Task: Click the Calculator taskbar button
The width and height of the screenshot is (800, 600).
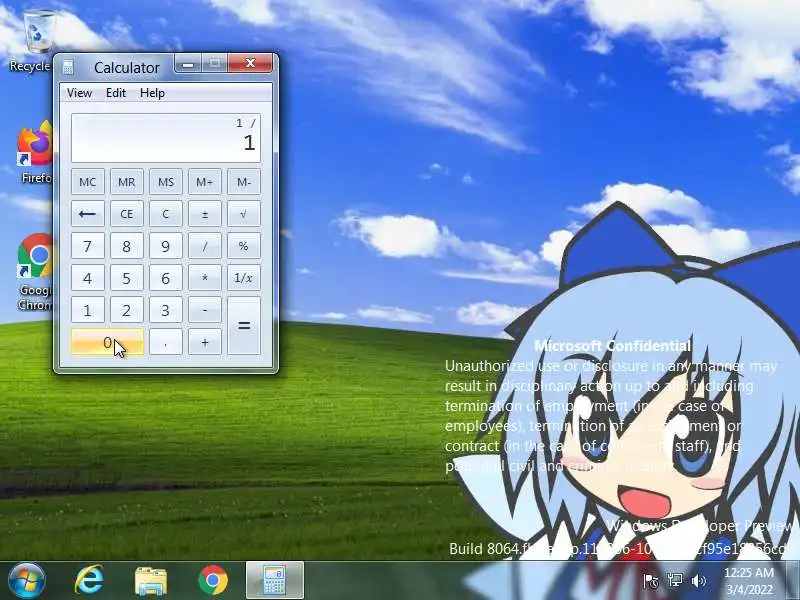Action: coord(275,580)
